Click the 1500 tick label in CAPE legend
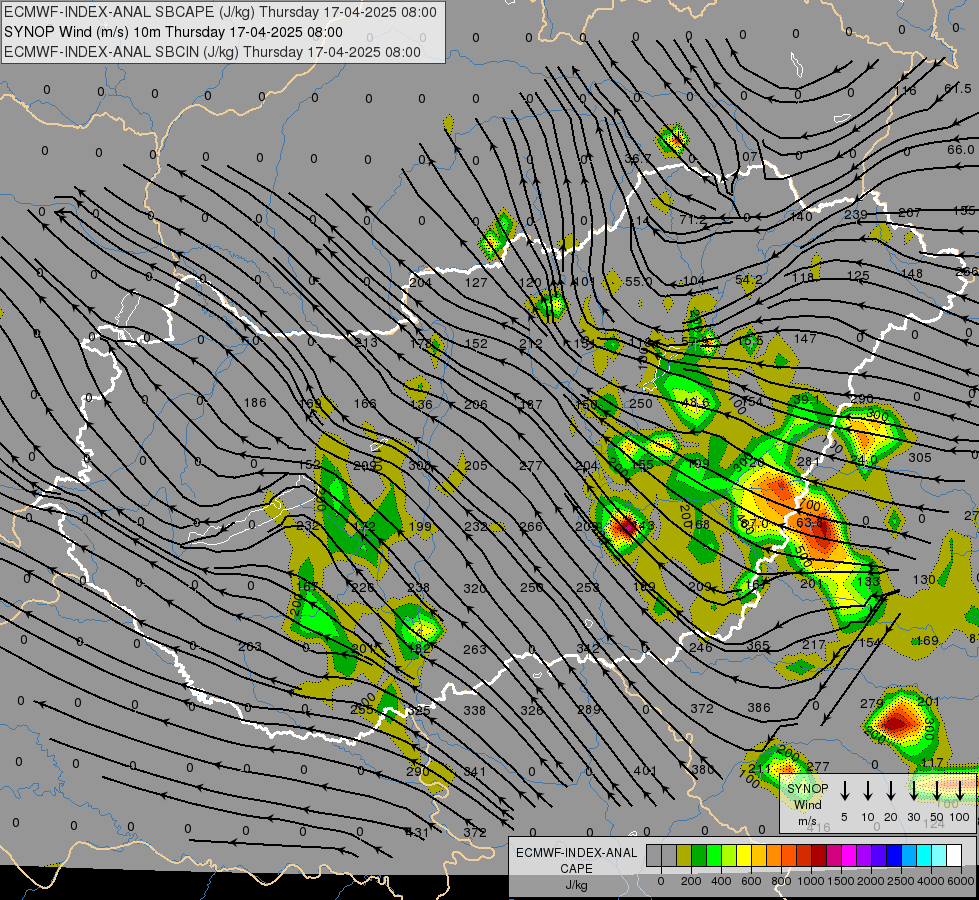 tap(841, 881)
